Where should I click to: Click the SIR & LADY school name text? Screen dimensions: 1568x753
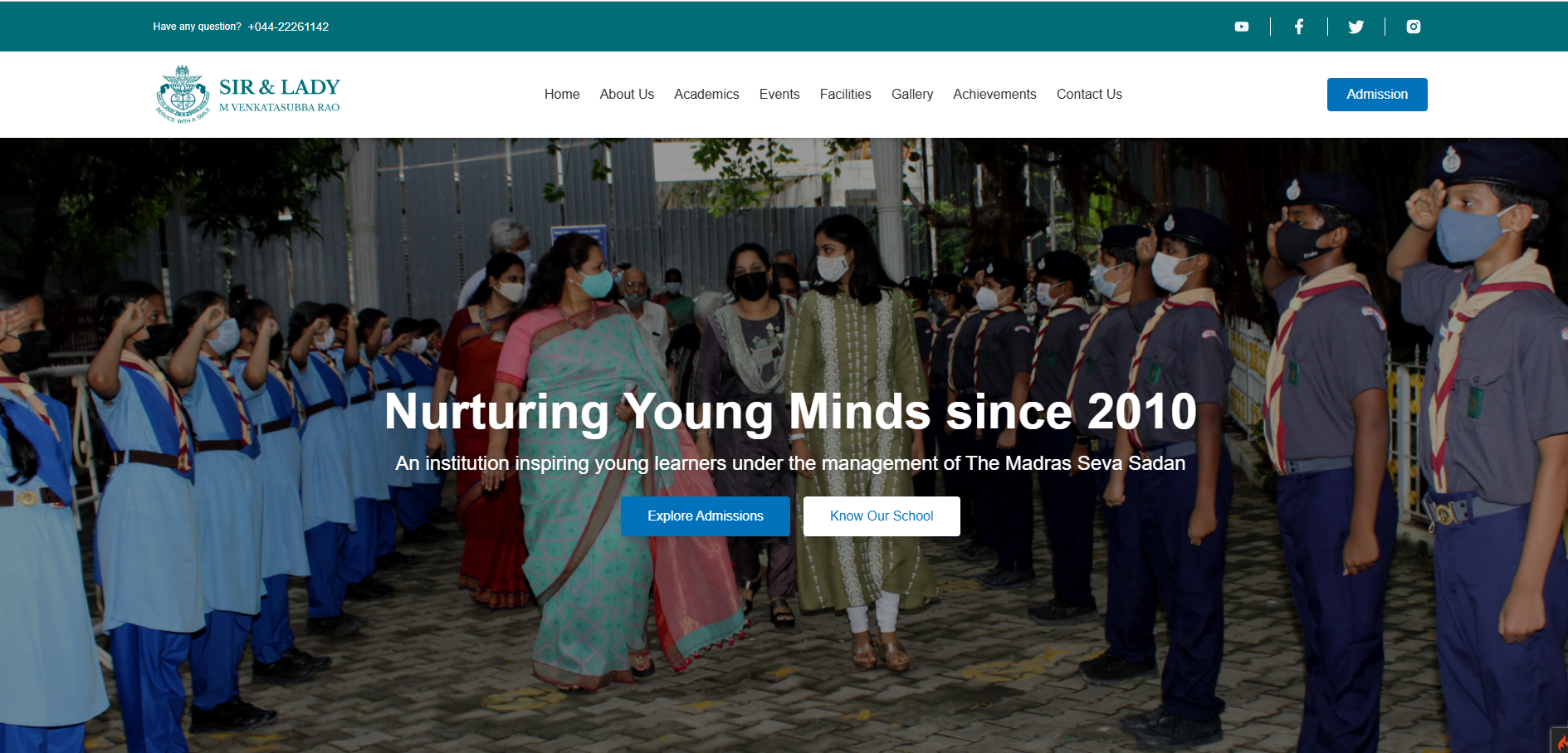pos(280,87)
